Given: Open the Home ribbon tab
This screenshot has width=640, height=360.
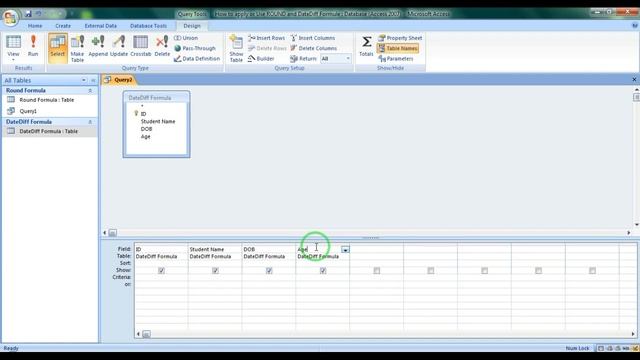Looking at the screenshot, I should tap(35, 26).
